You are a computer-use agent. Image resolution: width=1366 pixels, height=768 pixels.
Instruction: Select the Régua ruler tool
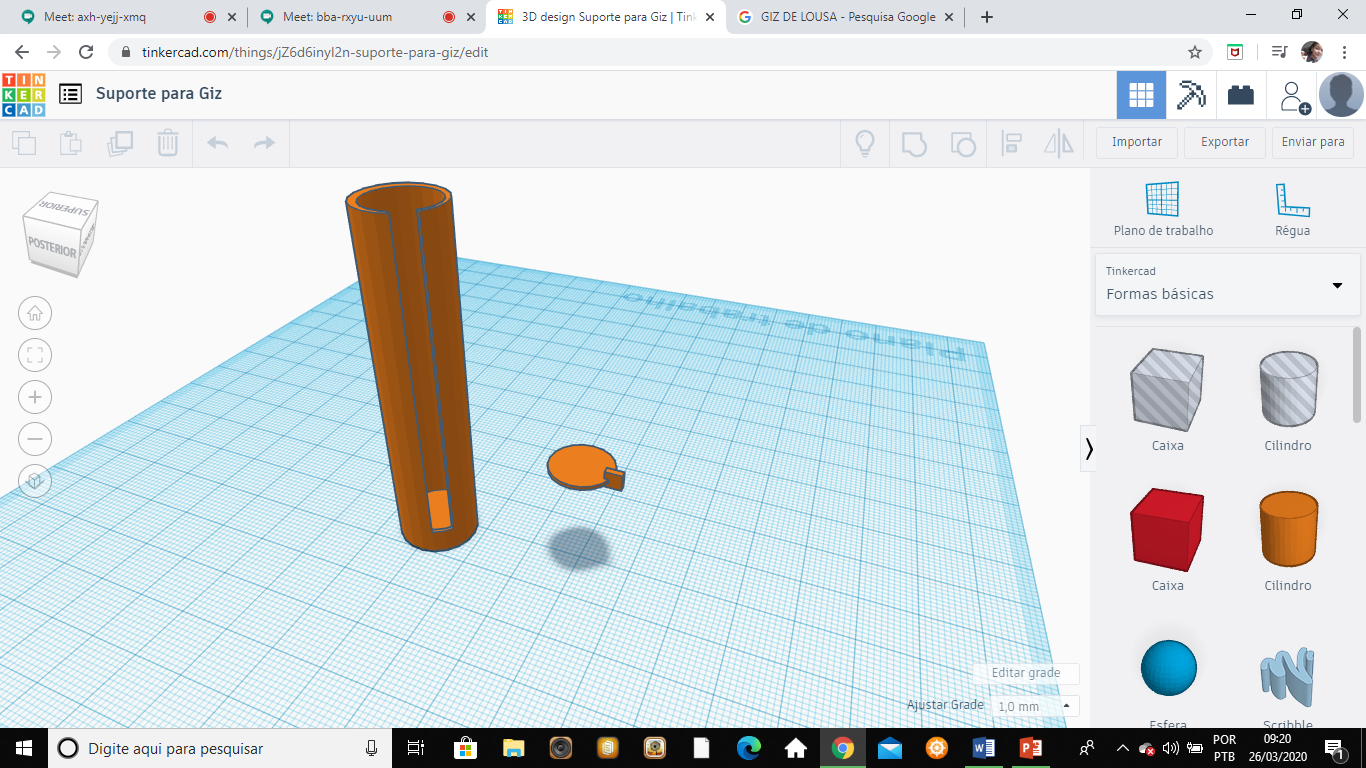[1292, 209]
